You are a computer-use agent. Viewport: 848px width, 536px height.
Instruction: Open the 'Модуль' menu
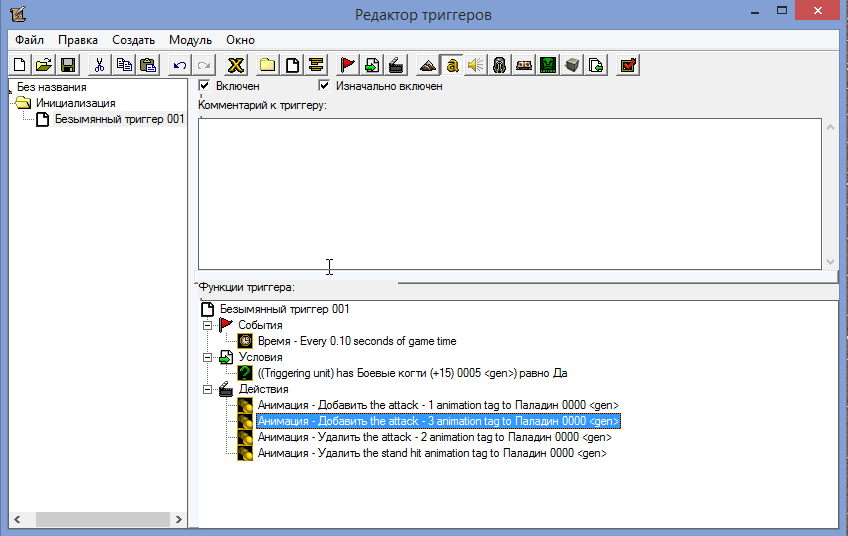190,40
